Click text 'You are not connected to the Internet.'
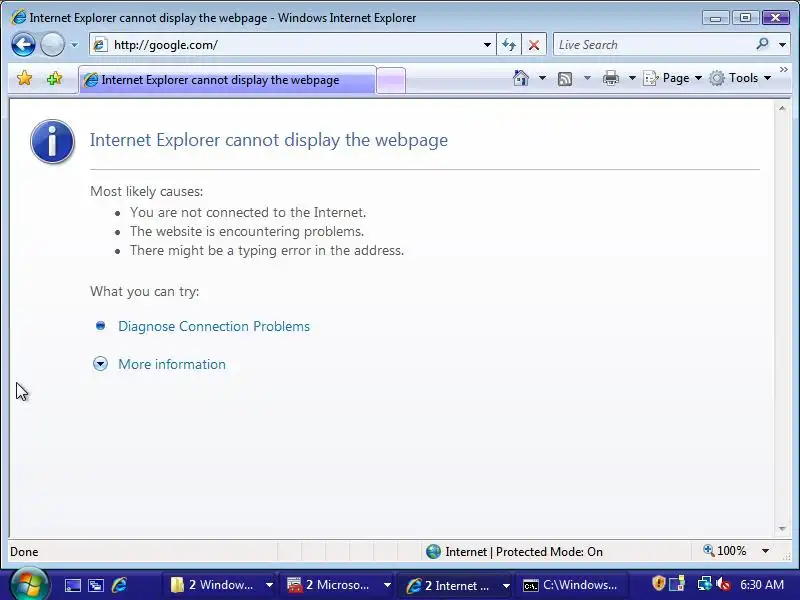This screenshot has width=800, height=600. click(248, 212)
